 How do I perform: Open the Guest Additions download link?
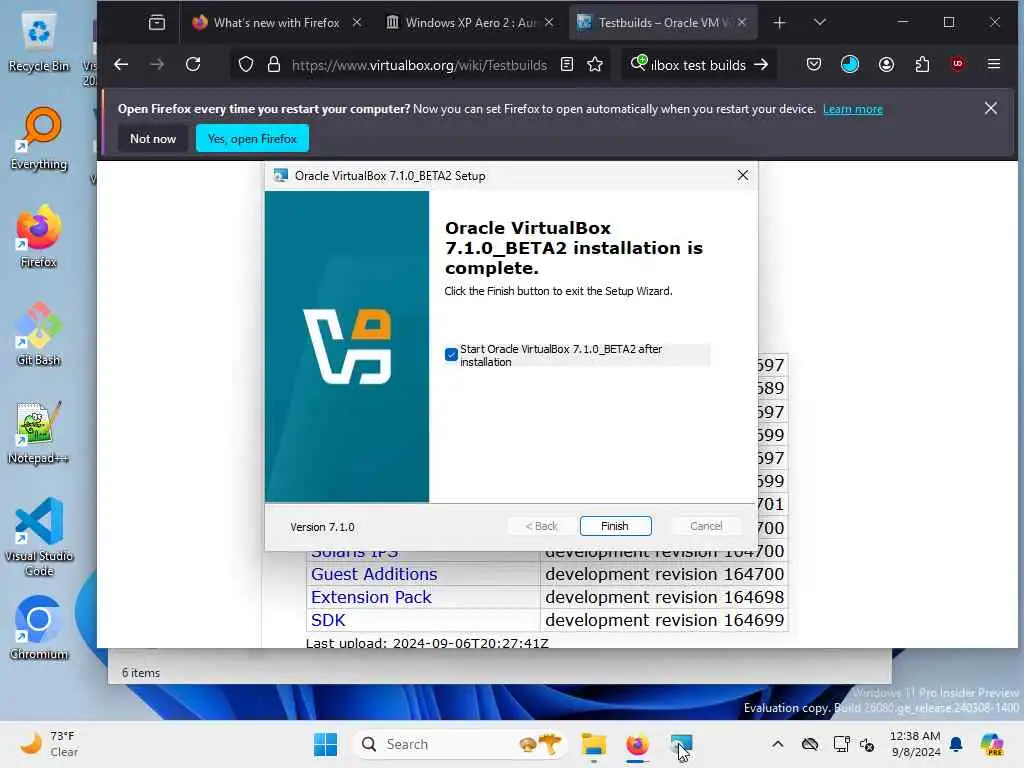374,574
